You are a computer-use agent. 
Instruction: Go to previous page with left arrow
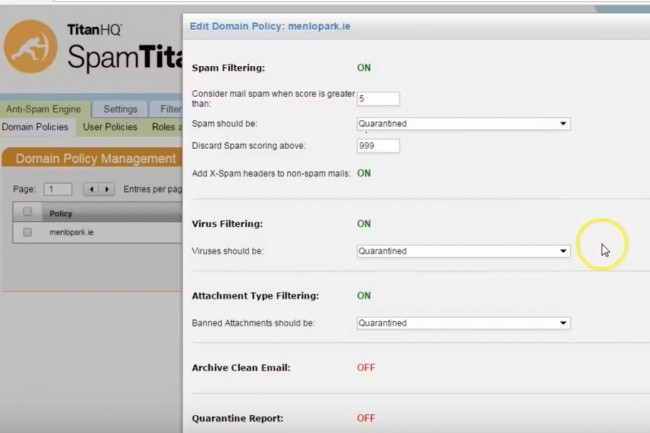(x=91, y=189)
